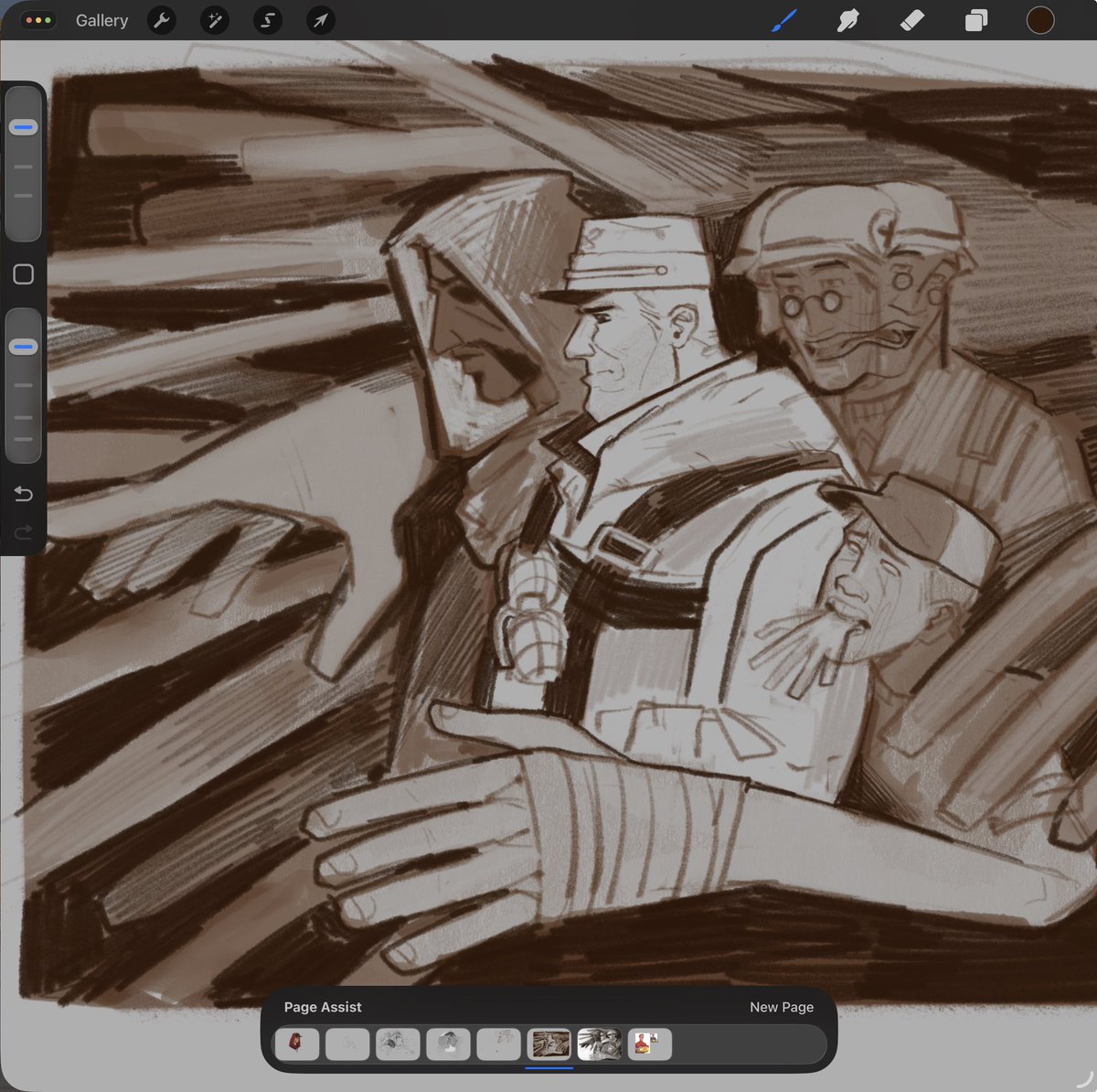The width and height of the screenshot is (1097, 1092).
Task: Activate the Selection S-shaped tool
Action: [268, 20]
